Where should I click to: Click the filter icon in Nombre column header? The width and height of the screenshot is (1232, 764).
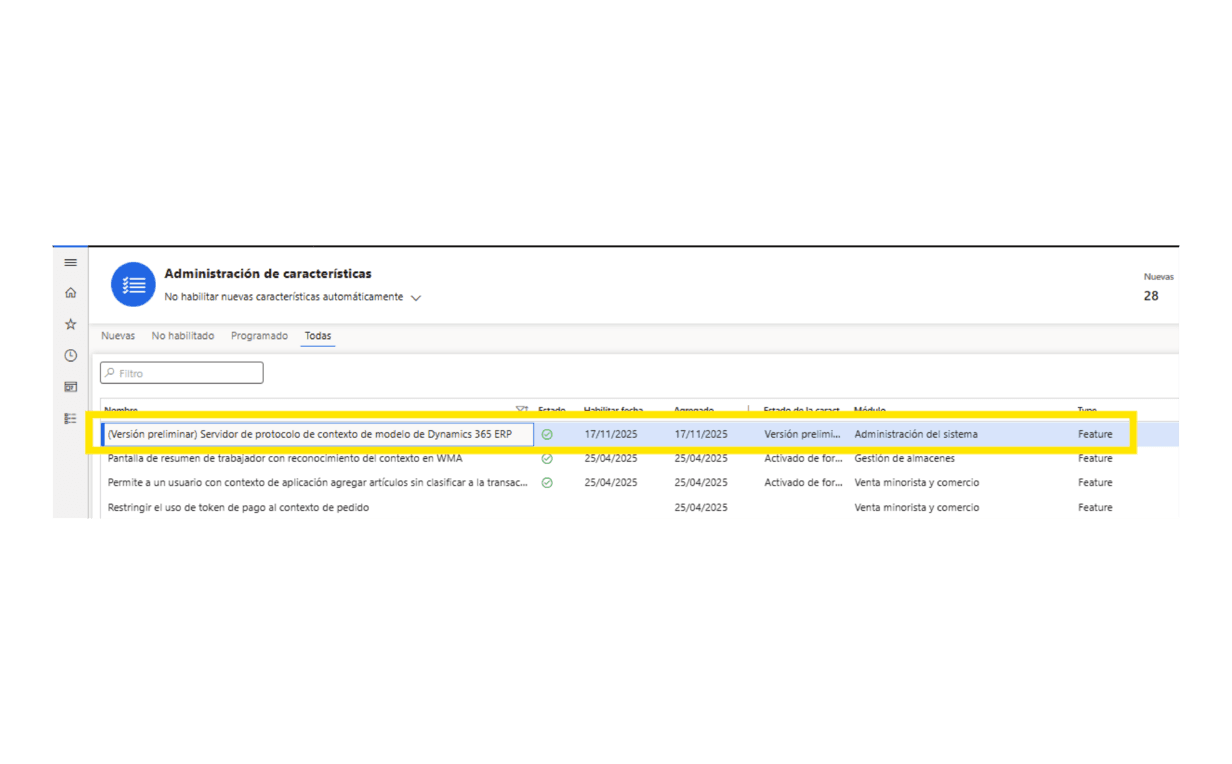coord(521,410)
